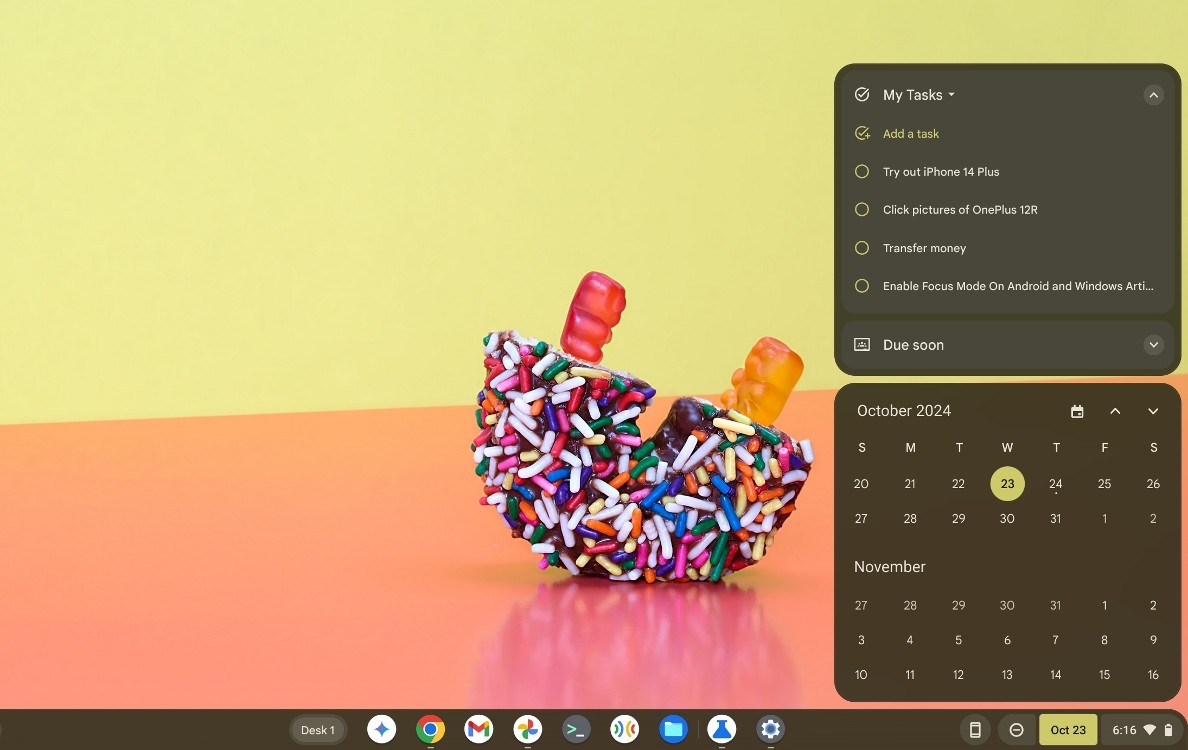This screenshot has width=1188, height=750.
Task: Collapse the My Tasks panel chevron
Action: tap(1153, 95)
